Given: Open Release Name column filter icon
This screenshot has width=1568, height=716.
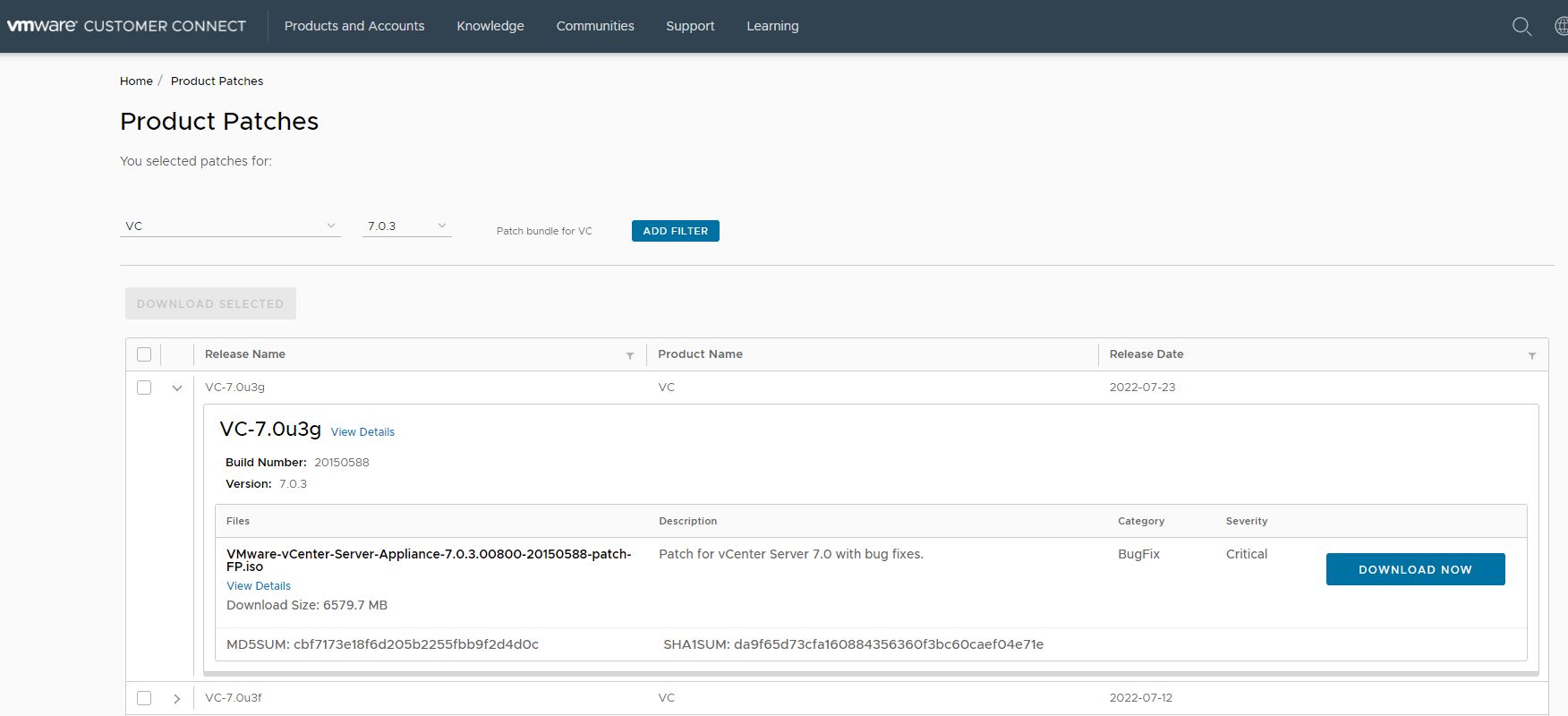Looking at the screenshot, I should click(x=630, y=355).
